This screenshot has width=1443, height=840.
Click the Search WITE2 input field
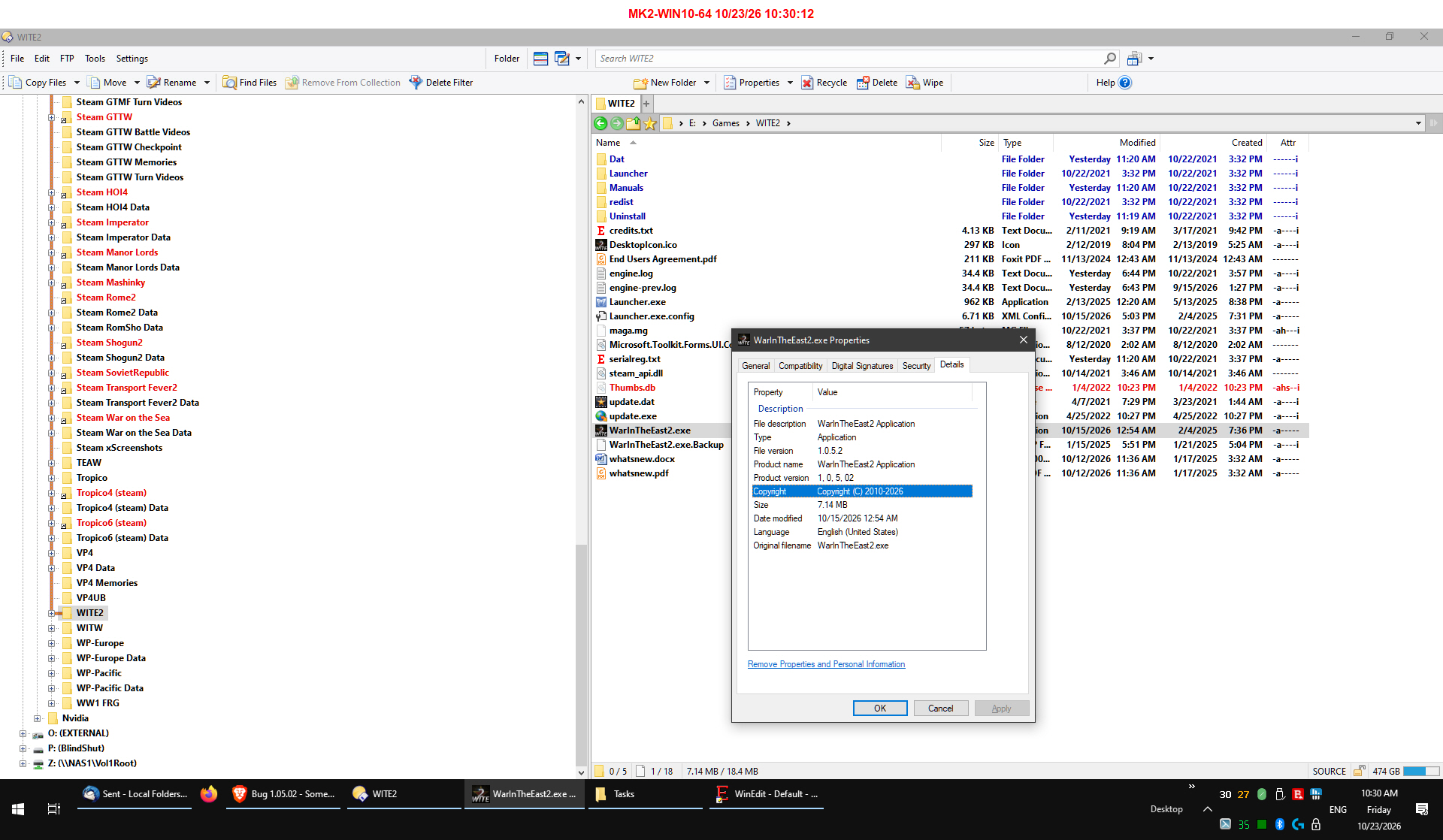pos(849,59)
